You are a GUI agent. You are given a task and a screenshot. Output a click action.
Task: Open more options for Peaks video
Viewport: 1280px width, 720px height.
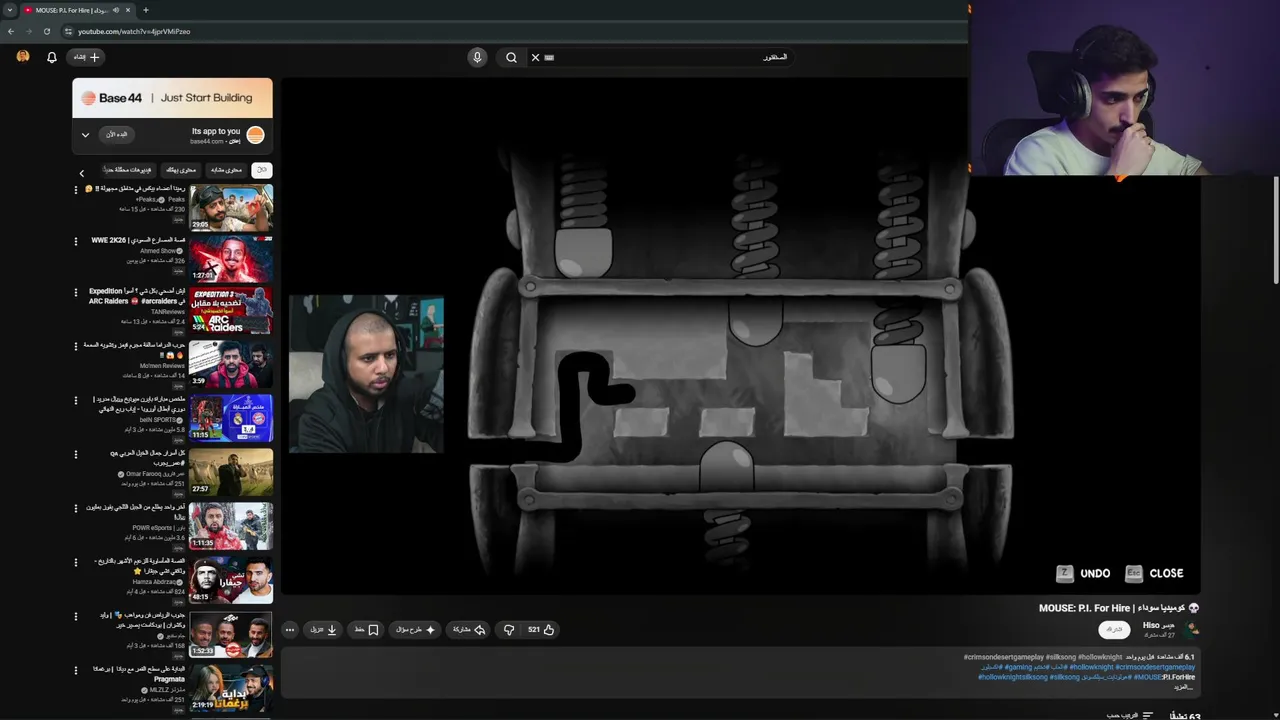[76, 188]
